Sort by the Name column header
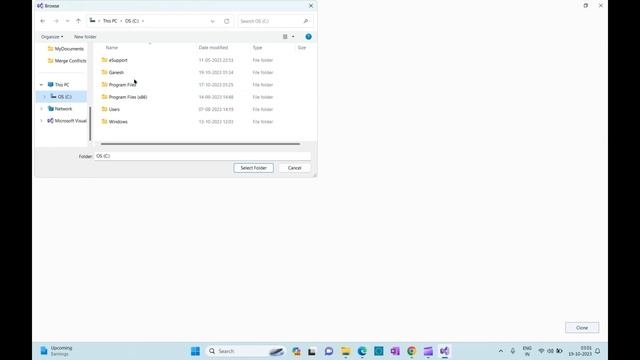640x360 pixels. [112, 48]
